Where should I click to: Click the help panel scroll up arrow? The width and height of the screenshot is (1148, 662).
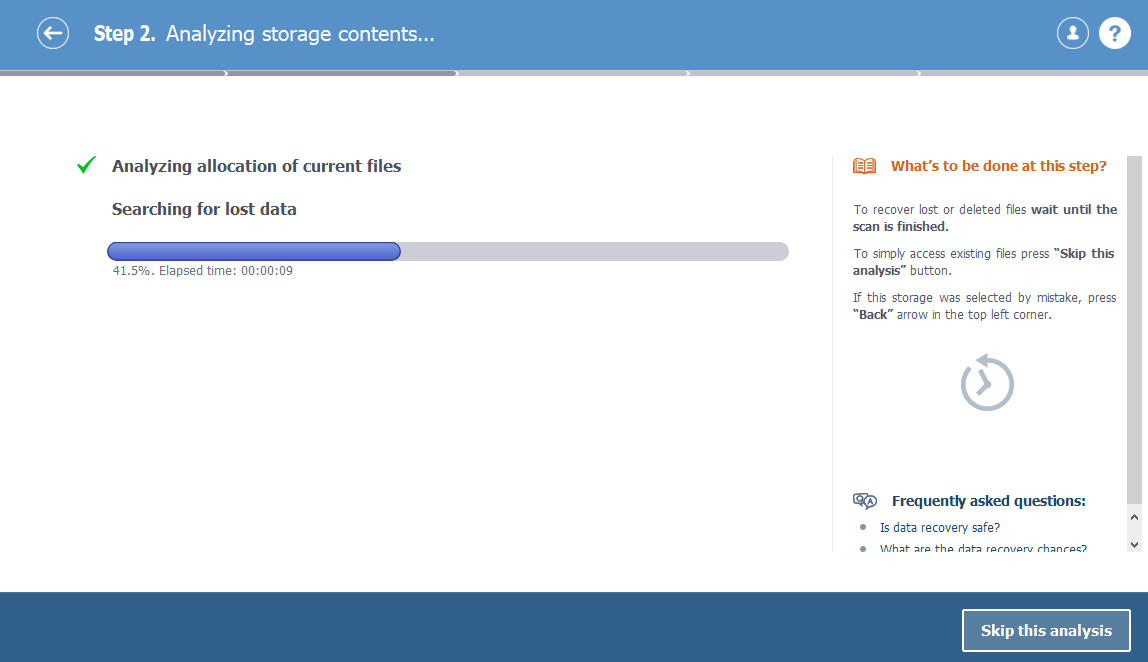point(1134,517)
